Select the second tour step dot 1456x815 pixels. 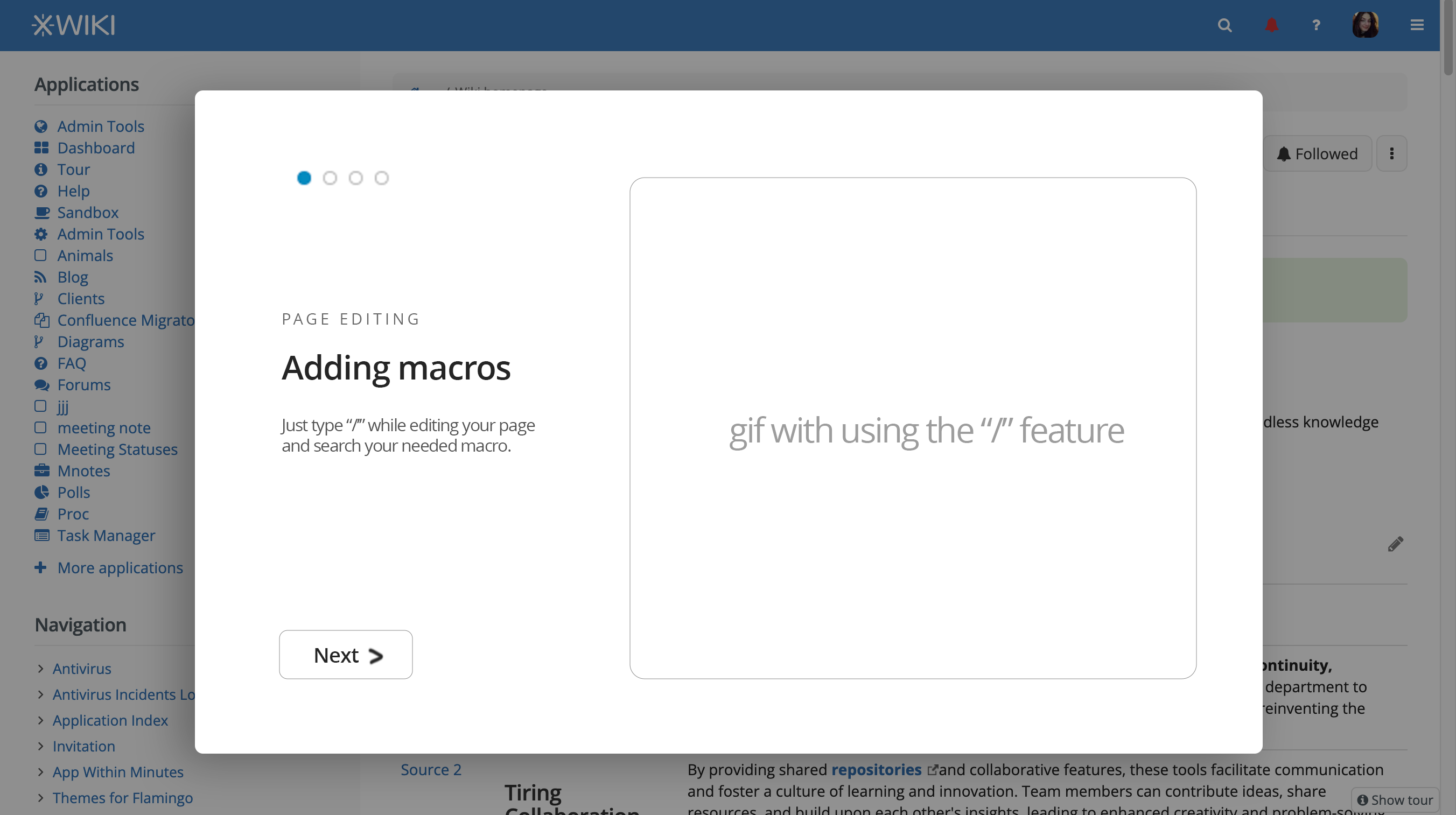pos(330,178)
